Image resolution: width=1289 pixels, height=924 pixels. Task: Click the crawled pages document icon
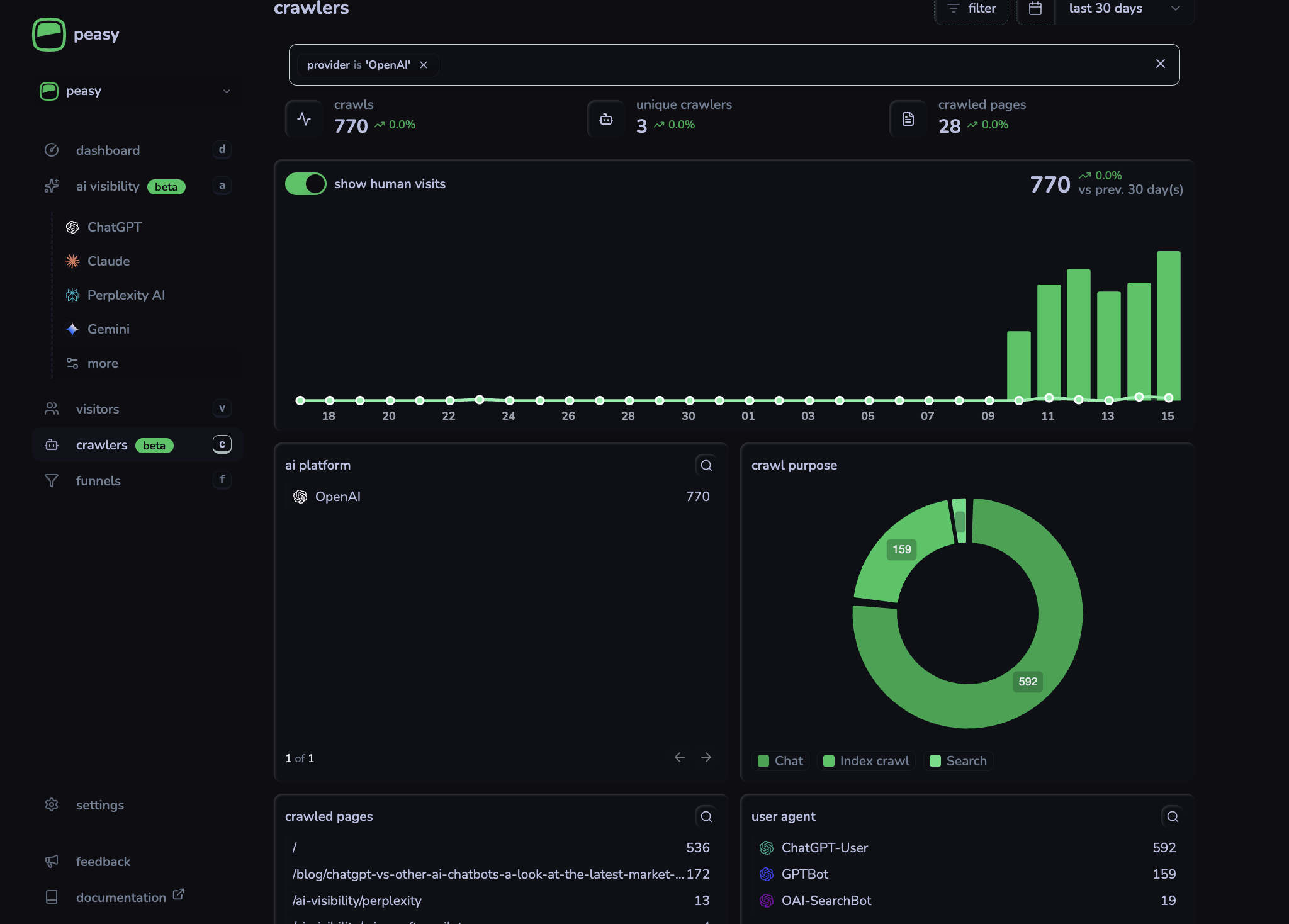(908, 119)
